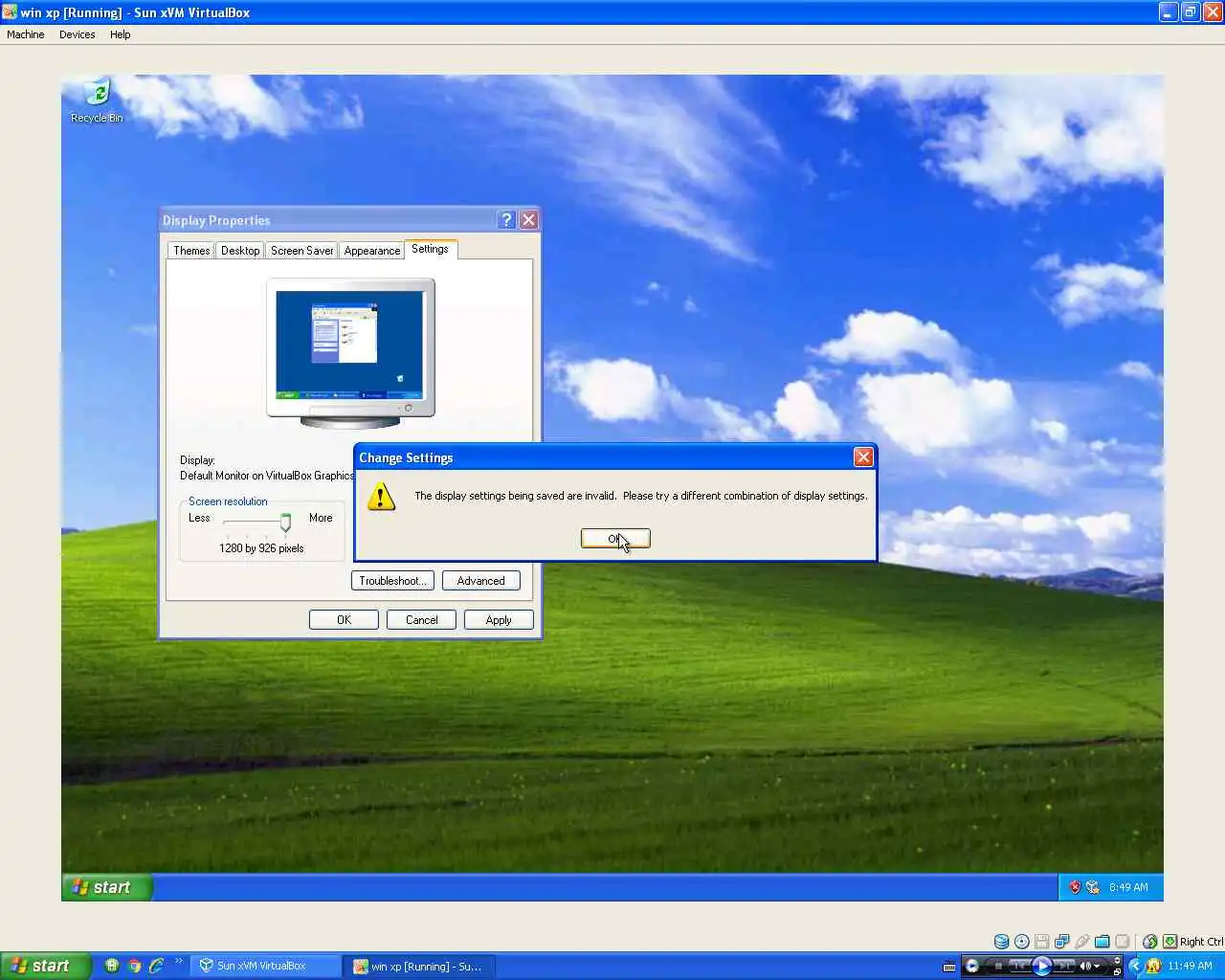Launch Google Chrome from host quick launch
This screenshot has width=1225, height=980.
tap(134, 966)
